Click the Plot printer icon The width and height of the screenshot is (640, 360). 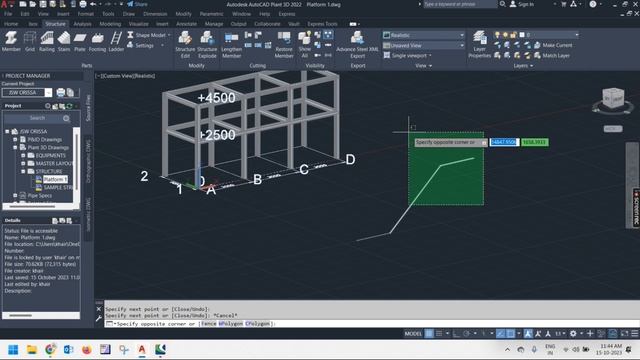83,4
